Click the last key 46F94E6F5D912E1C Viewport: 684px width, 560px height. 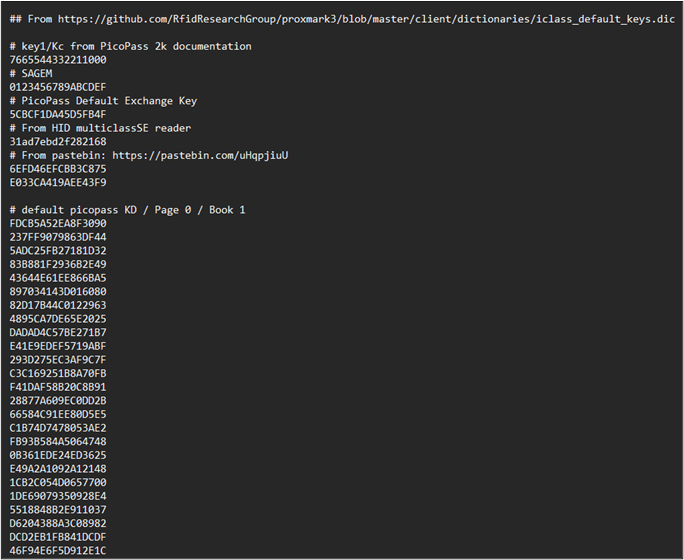pyautogui.click(x=58, y=550)
